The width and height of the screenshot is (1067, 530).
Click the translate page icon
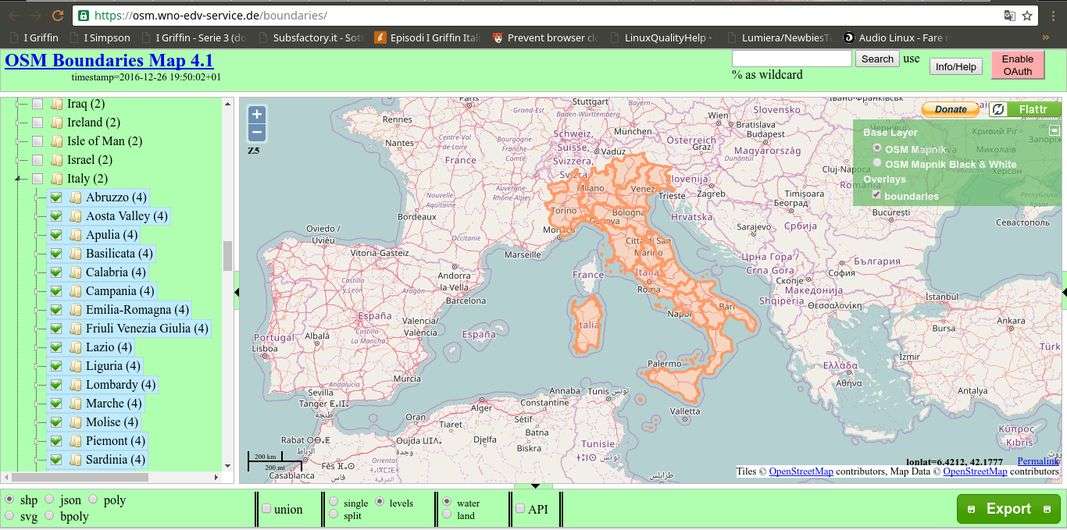(x=1009, y=16)
